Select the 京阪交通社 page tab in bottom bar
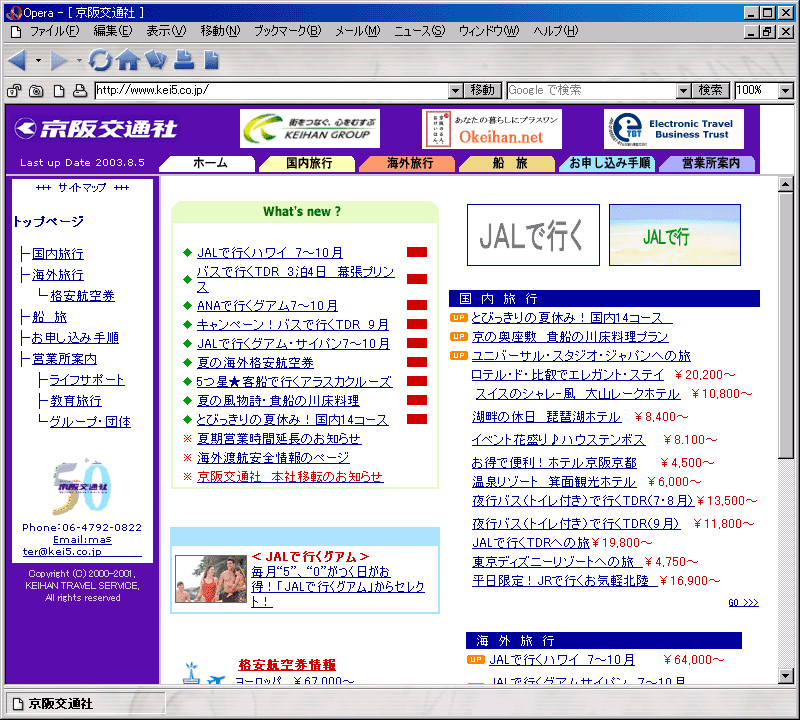The width and height of the screenshot is (800, 720). [x=85, y=704]
